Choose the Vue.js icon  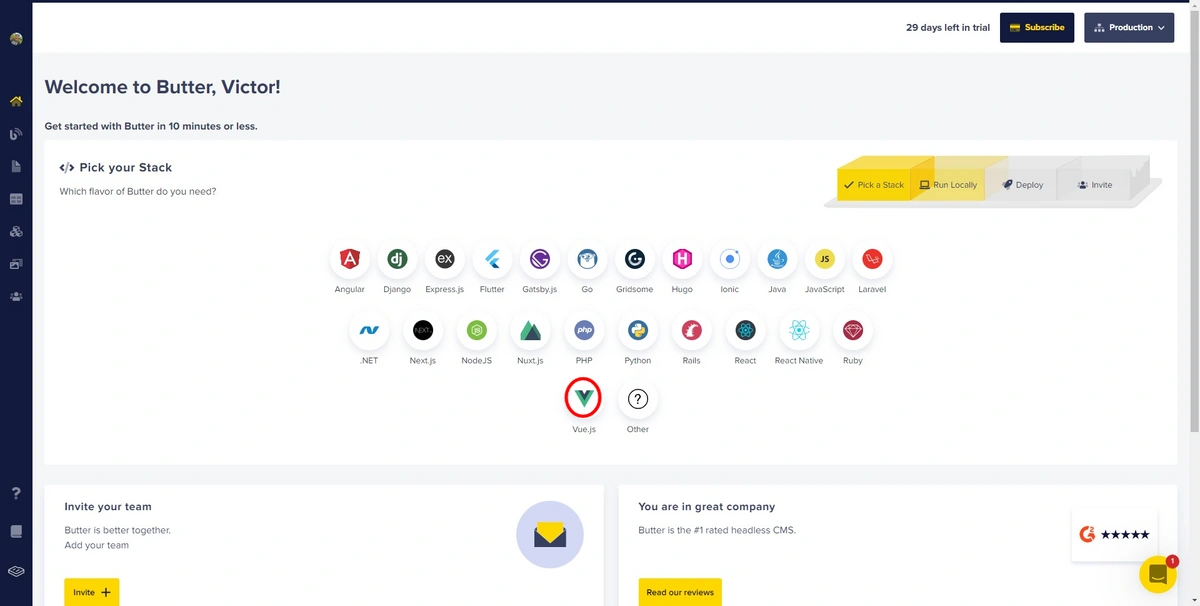point(584,399)
